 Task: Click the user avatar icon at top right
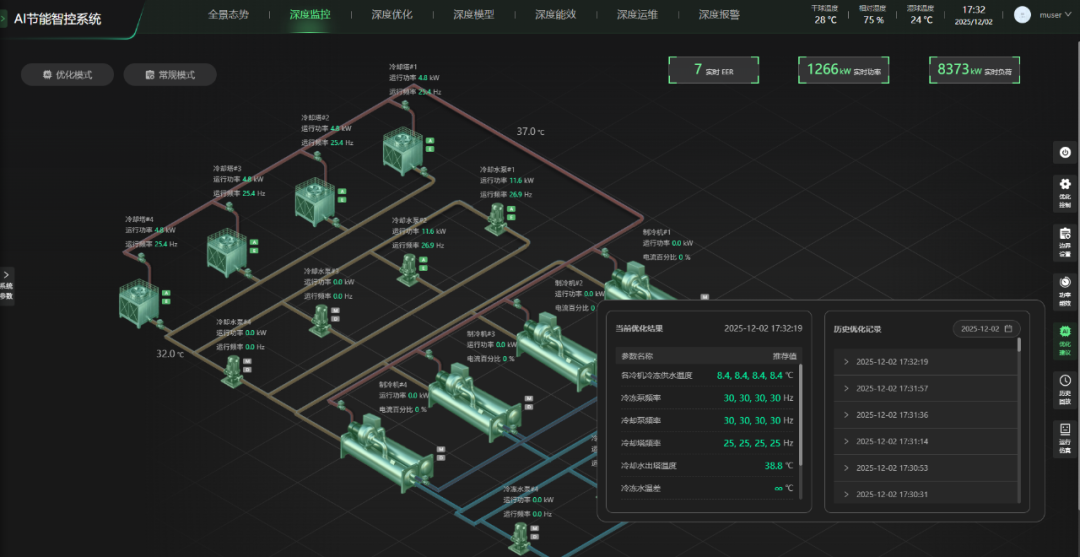click(1022, 15)
